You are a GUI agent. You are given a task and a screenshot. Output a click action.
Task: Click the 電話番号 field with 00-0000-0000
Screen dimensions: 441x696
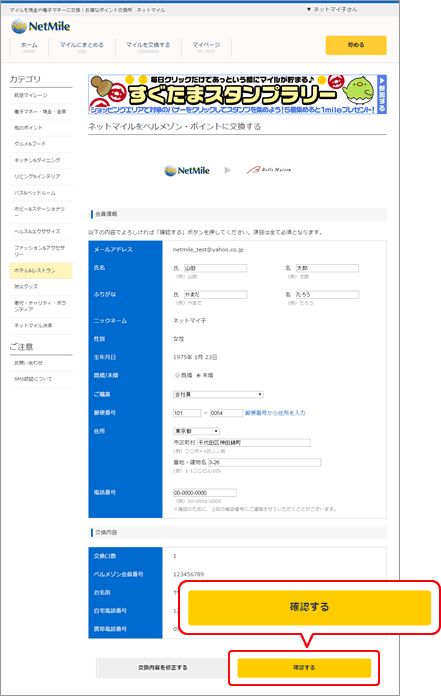tap(205, 493)
